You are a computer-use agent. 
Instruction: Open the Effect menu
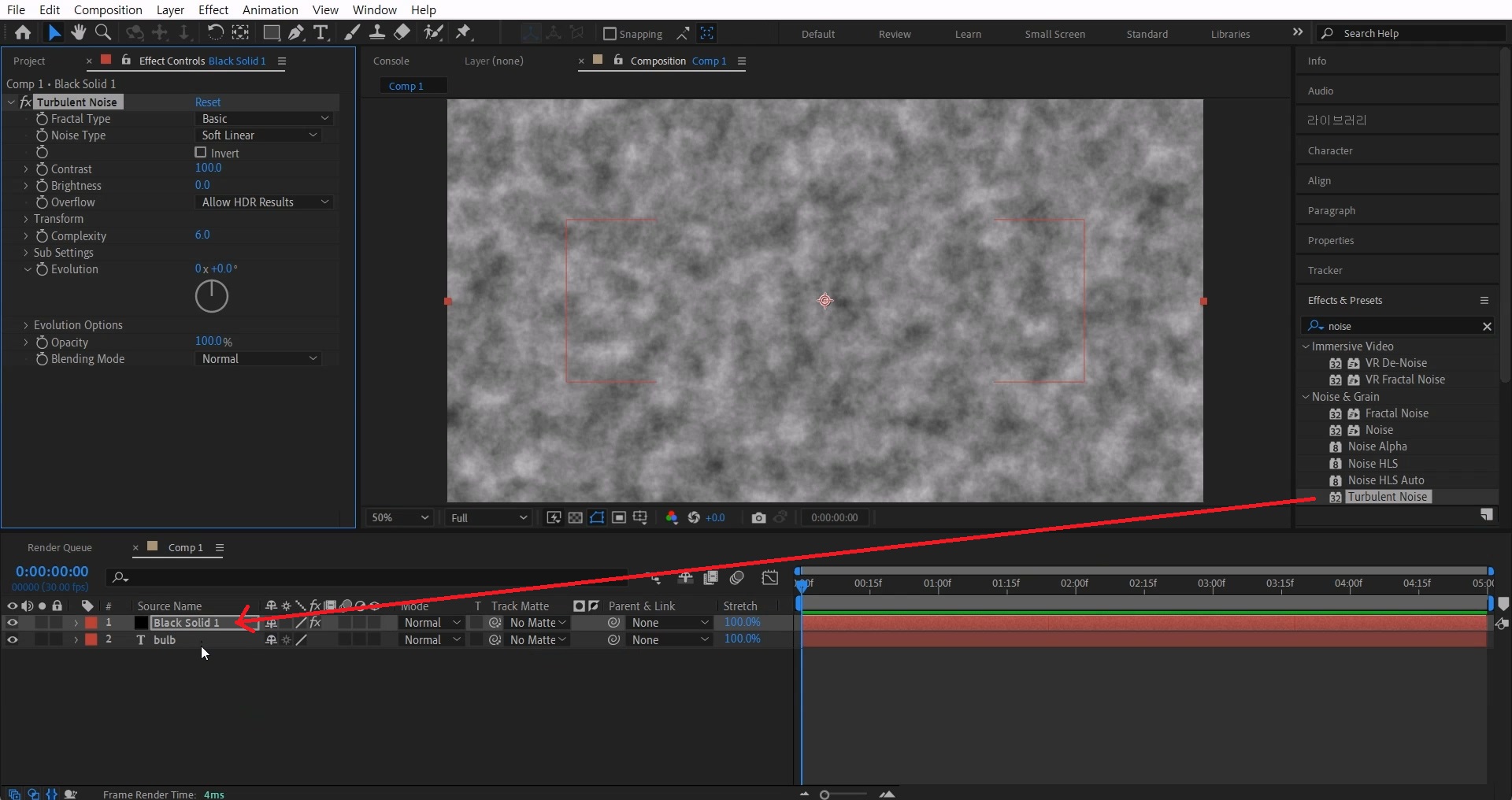tap(213, 9)
